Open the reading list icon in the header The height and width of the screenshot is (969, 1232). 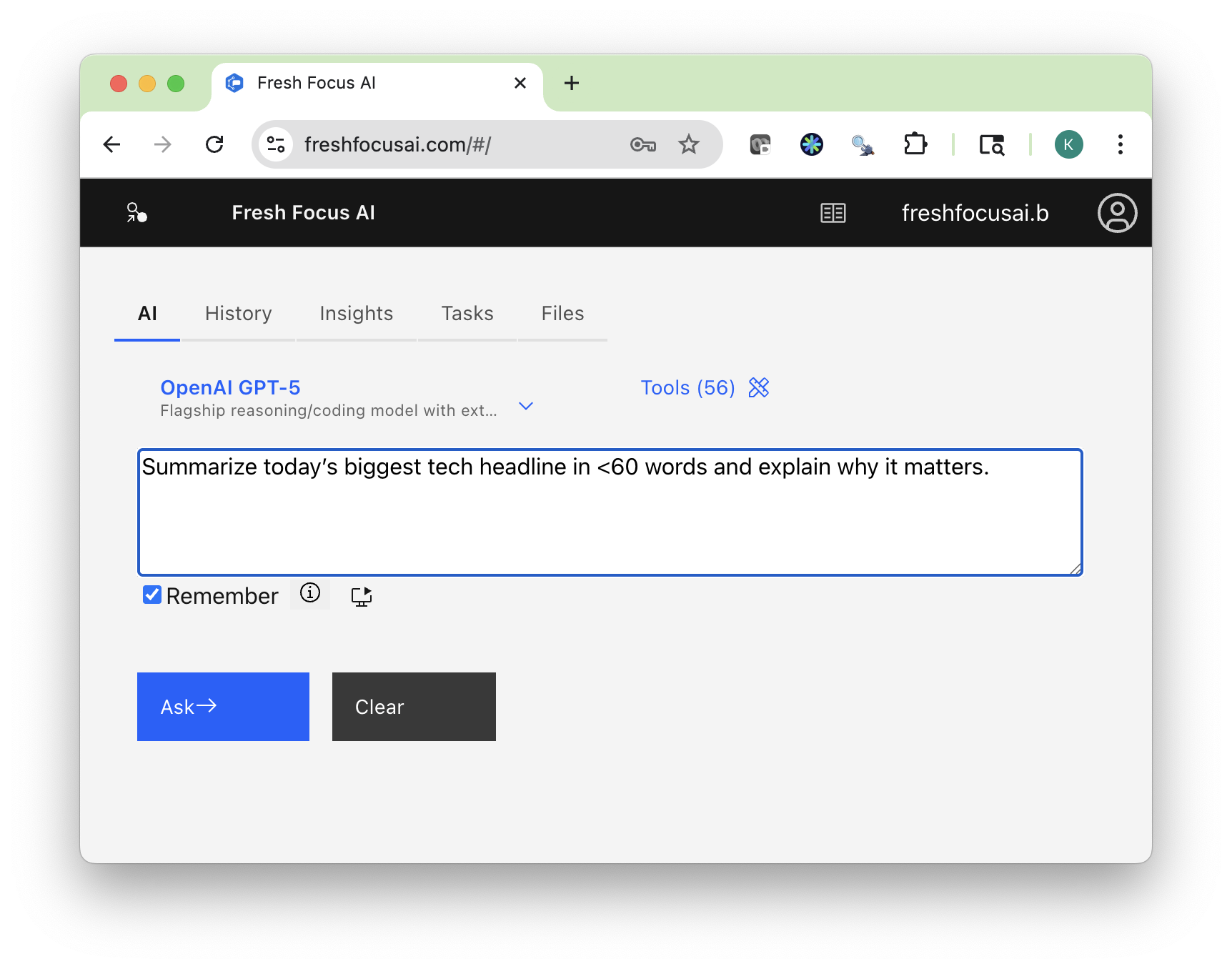click(833, 212)
